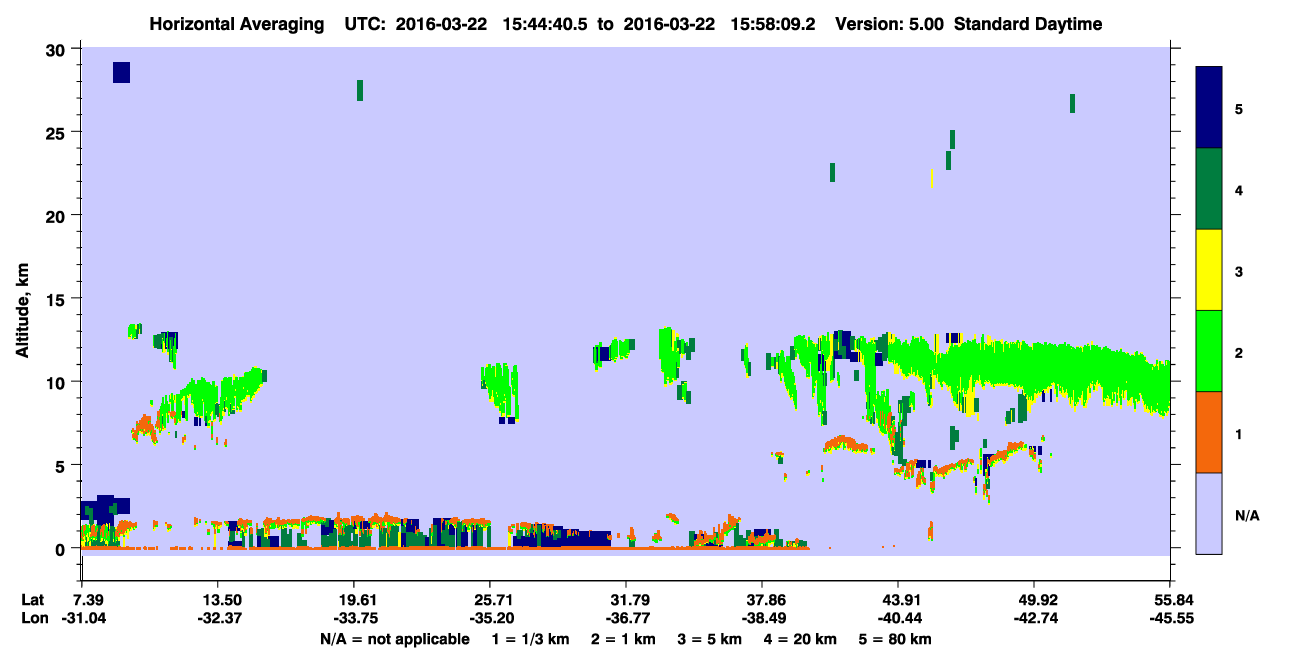Click the latitude value 13.50

(217, 600)
